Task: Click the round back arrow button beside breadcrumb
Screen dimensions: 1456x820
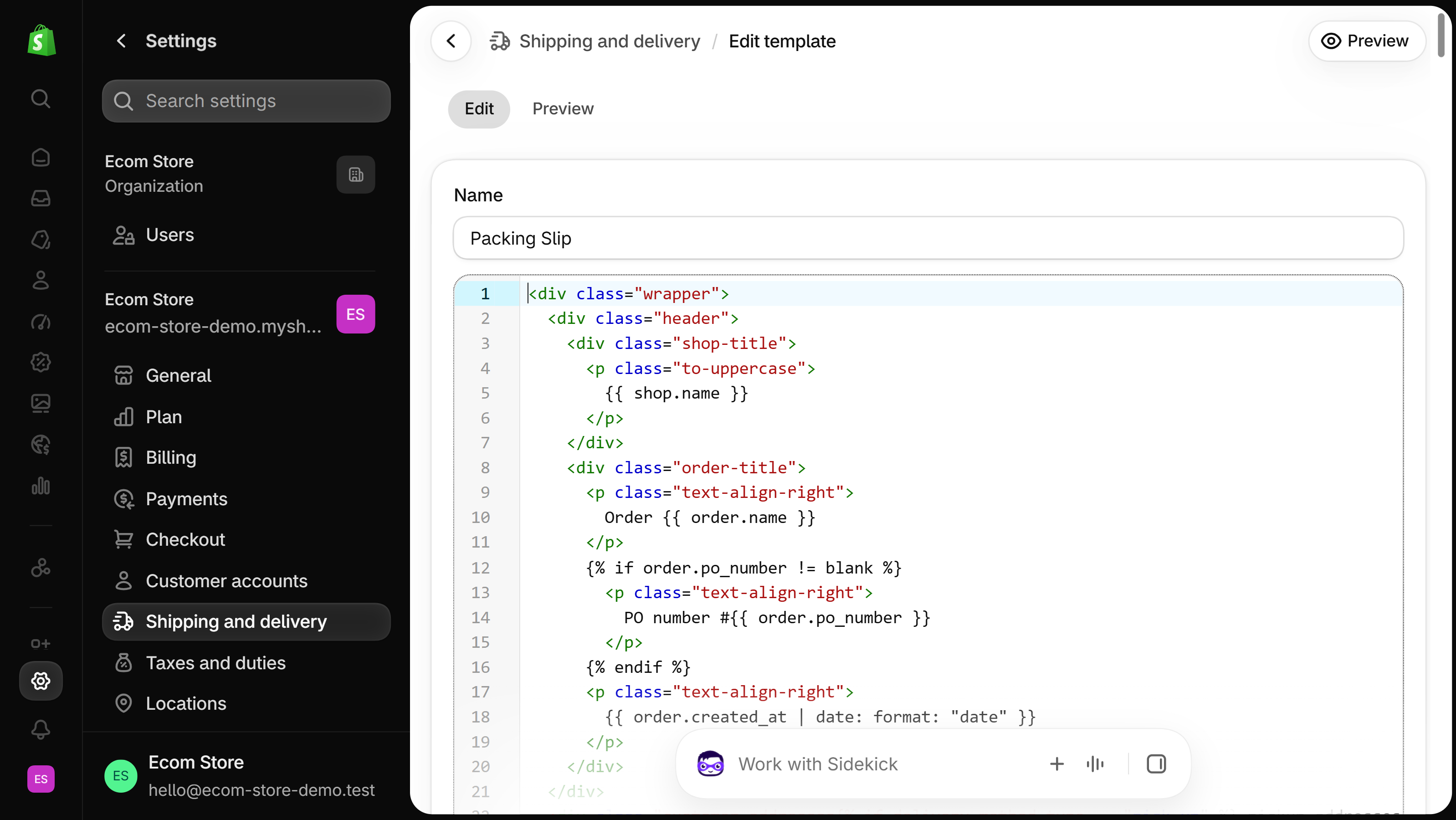Action: [451, 41]
